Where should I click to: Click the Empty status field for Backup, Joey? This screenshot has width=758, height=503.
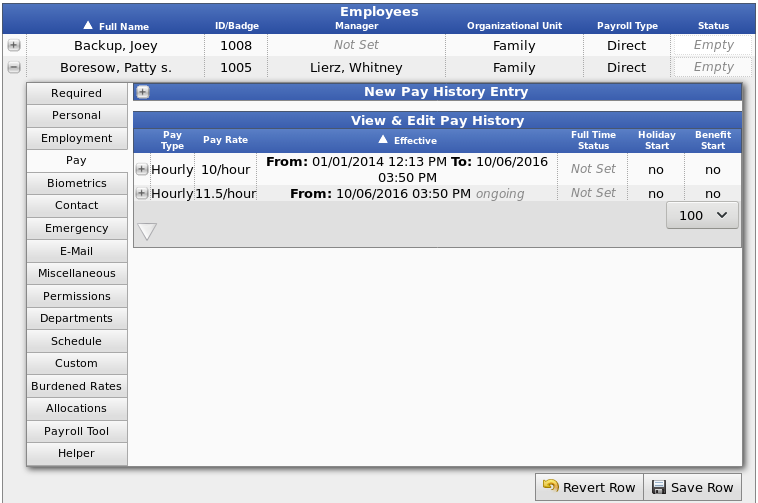coord(713,45)
